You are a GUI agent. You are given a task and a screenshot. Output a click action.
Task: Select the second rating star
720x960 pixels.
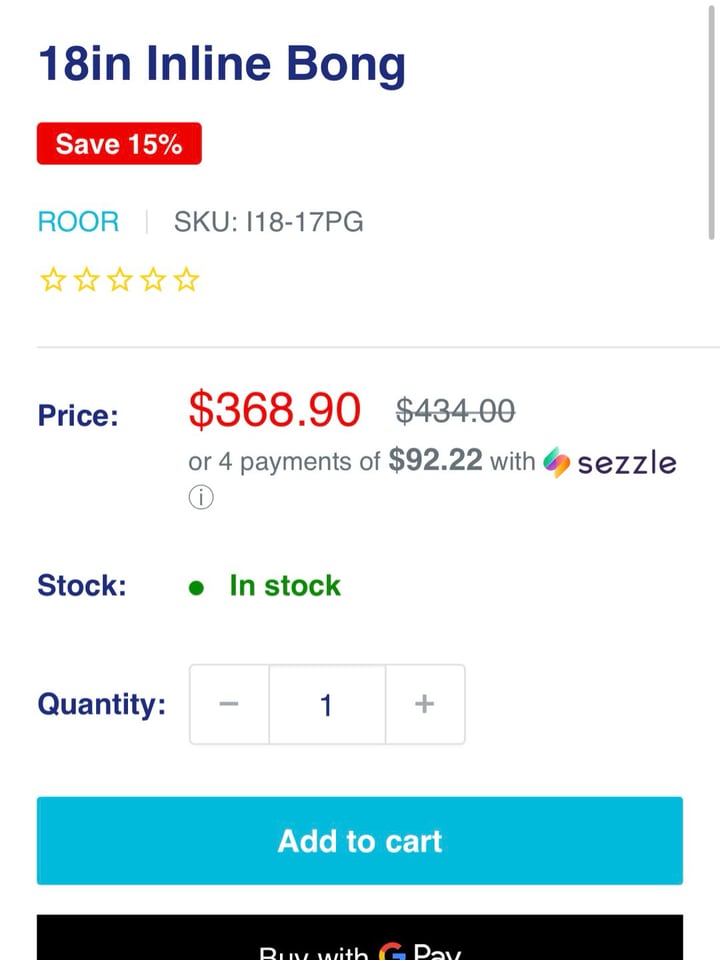[x=86, y=280]
